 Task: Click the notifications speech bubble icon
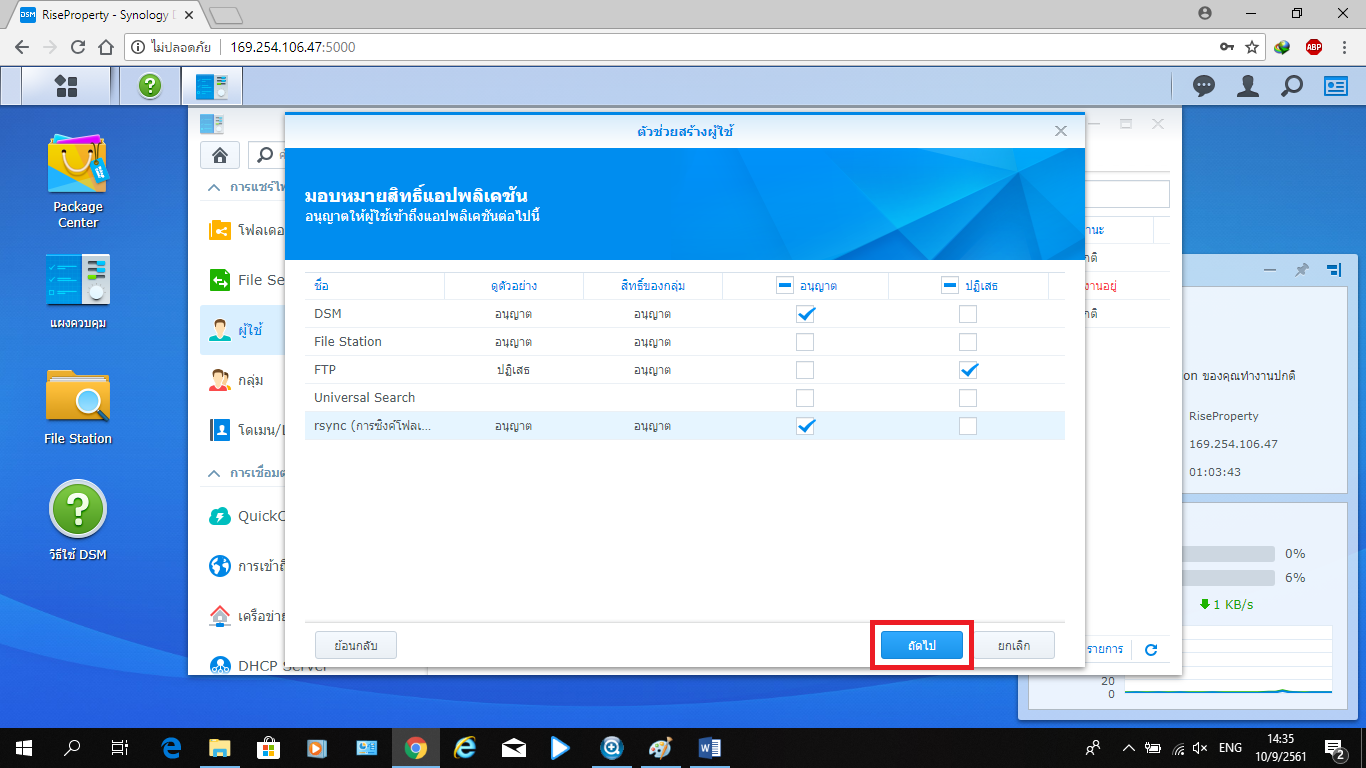(1204, 87)
